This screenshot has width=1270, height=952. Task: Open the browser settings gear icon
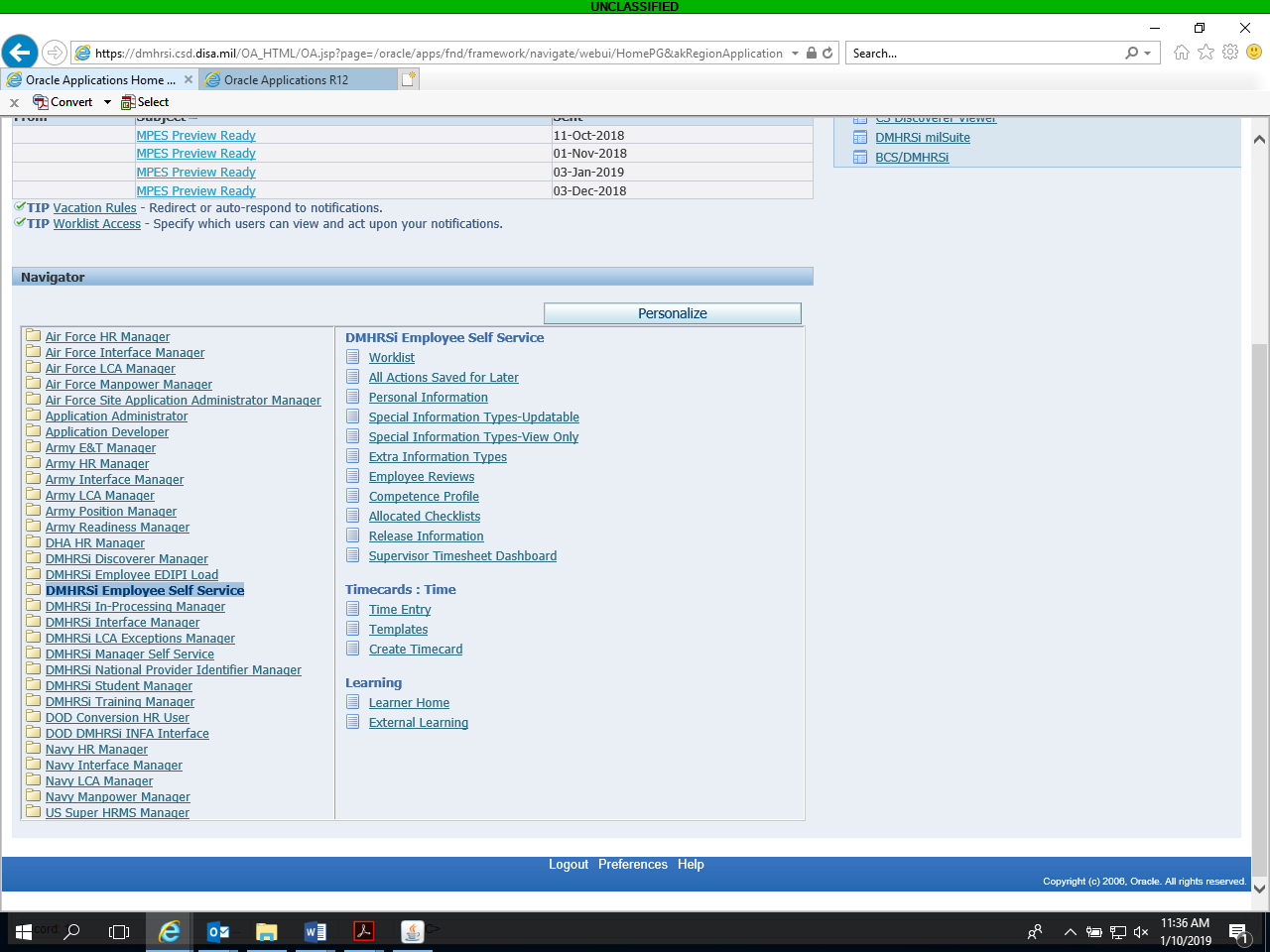tap(1230, 53)
